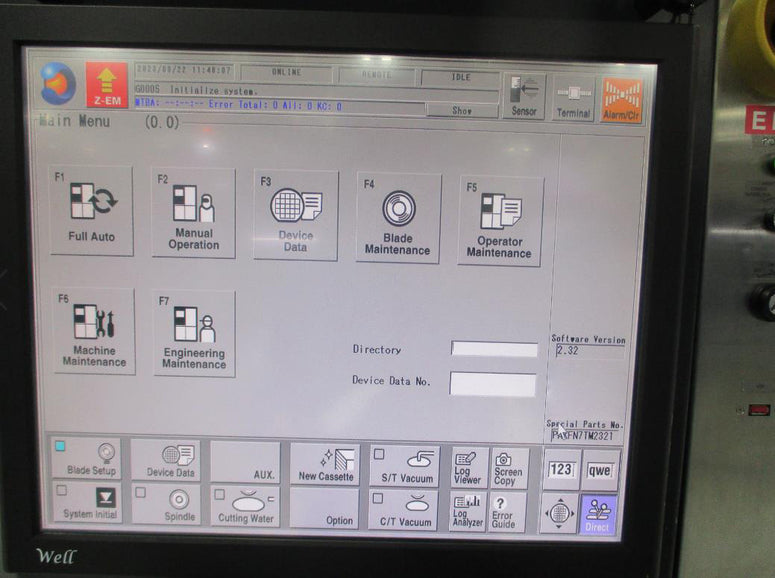Click the blue Direct button
Viewport: 775px width, 578px height.
(x=598, y=515)
